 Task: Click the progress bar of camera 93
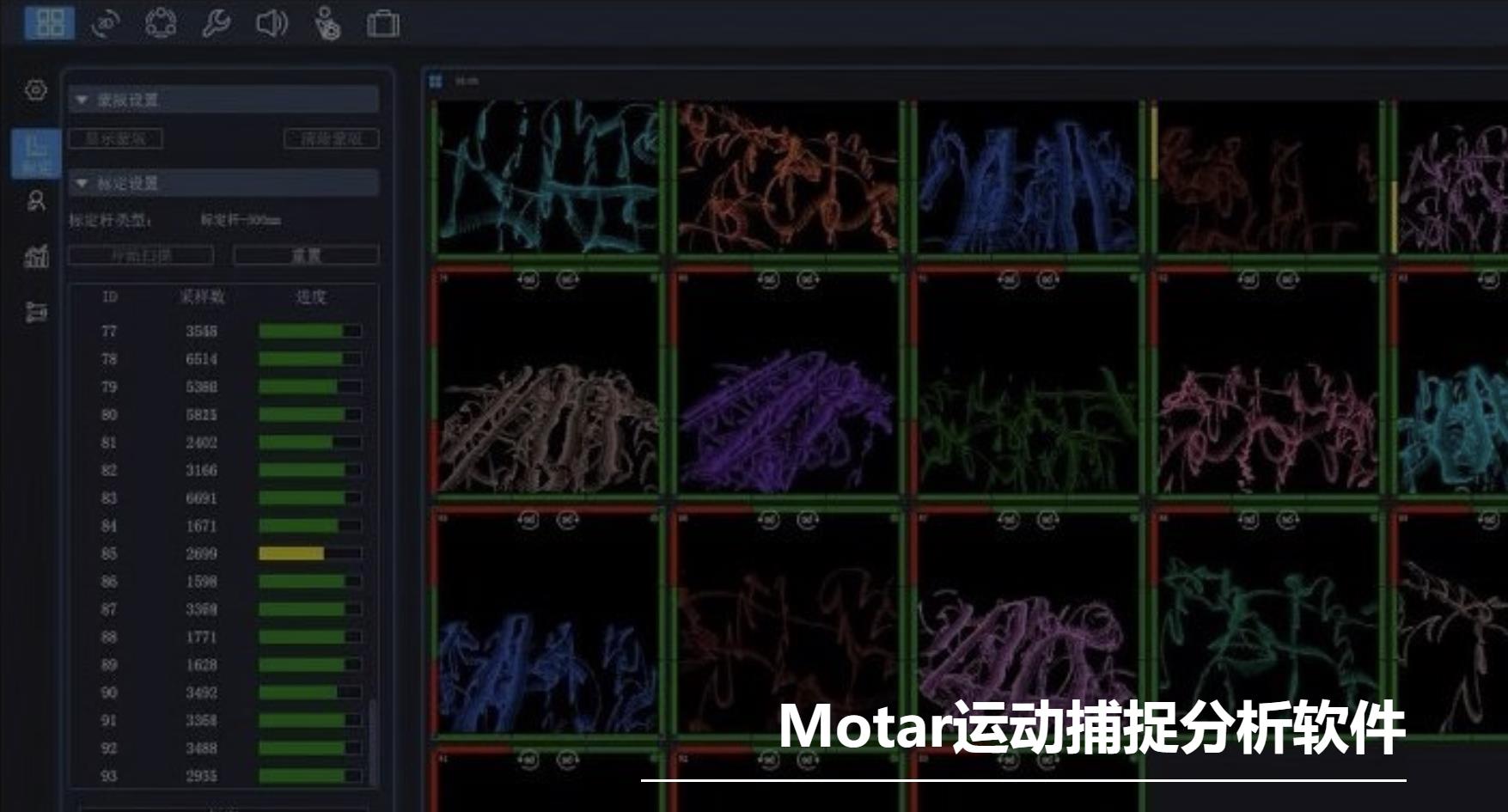click(x=310, y=776)
